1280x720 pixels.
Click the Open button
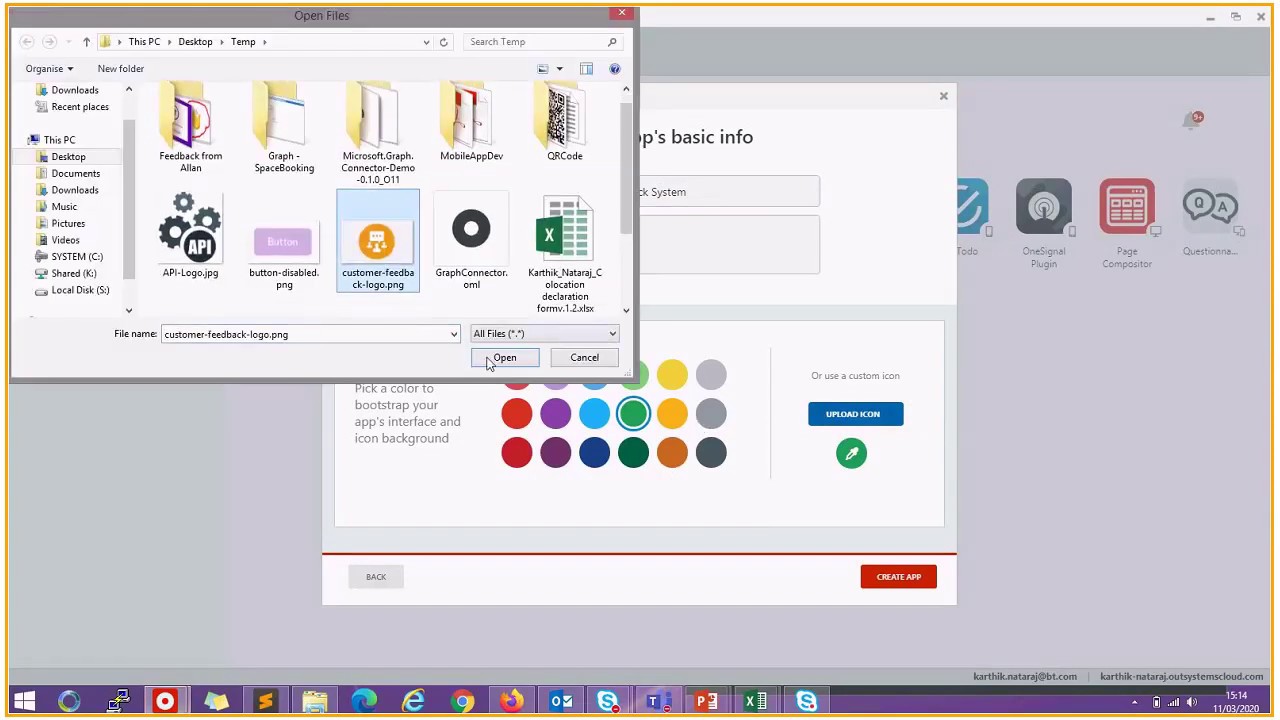[x=505, y=358]
